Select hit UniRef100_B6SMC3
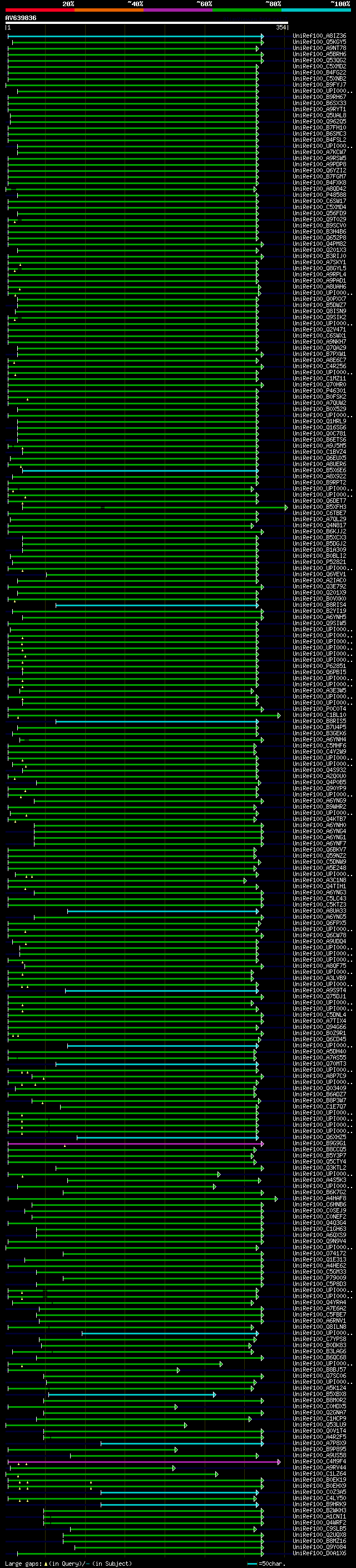 319,134
